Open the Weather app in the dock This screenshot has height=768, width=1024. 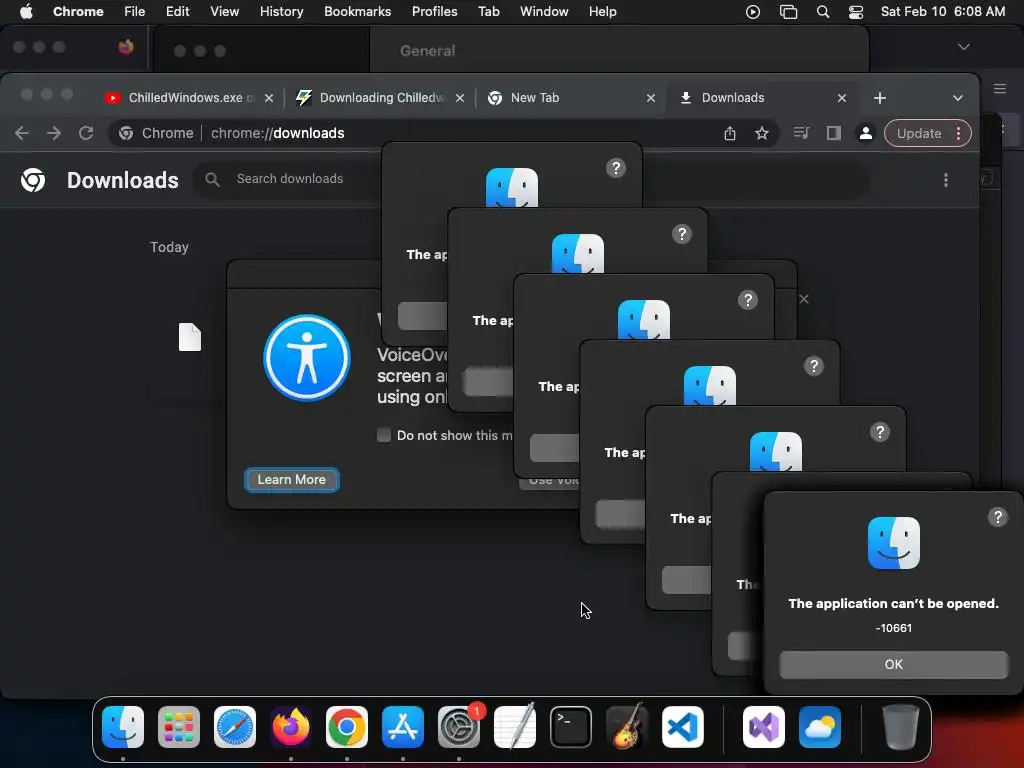click(820, 727)
